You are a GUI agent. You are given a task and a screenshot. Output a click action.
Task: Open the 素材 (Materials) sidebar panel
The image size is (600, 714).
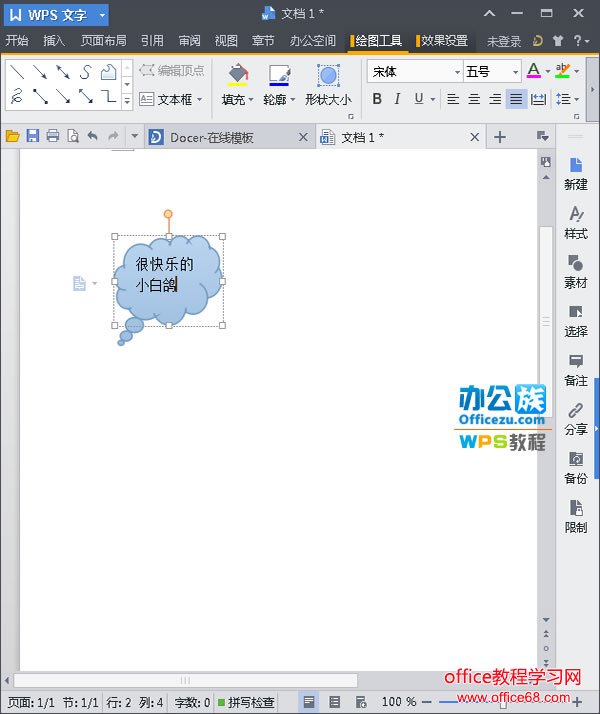[576, 270]
